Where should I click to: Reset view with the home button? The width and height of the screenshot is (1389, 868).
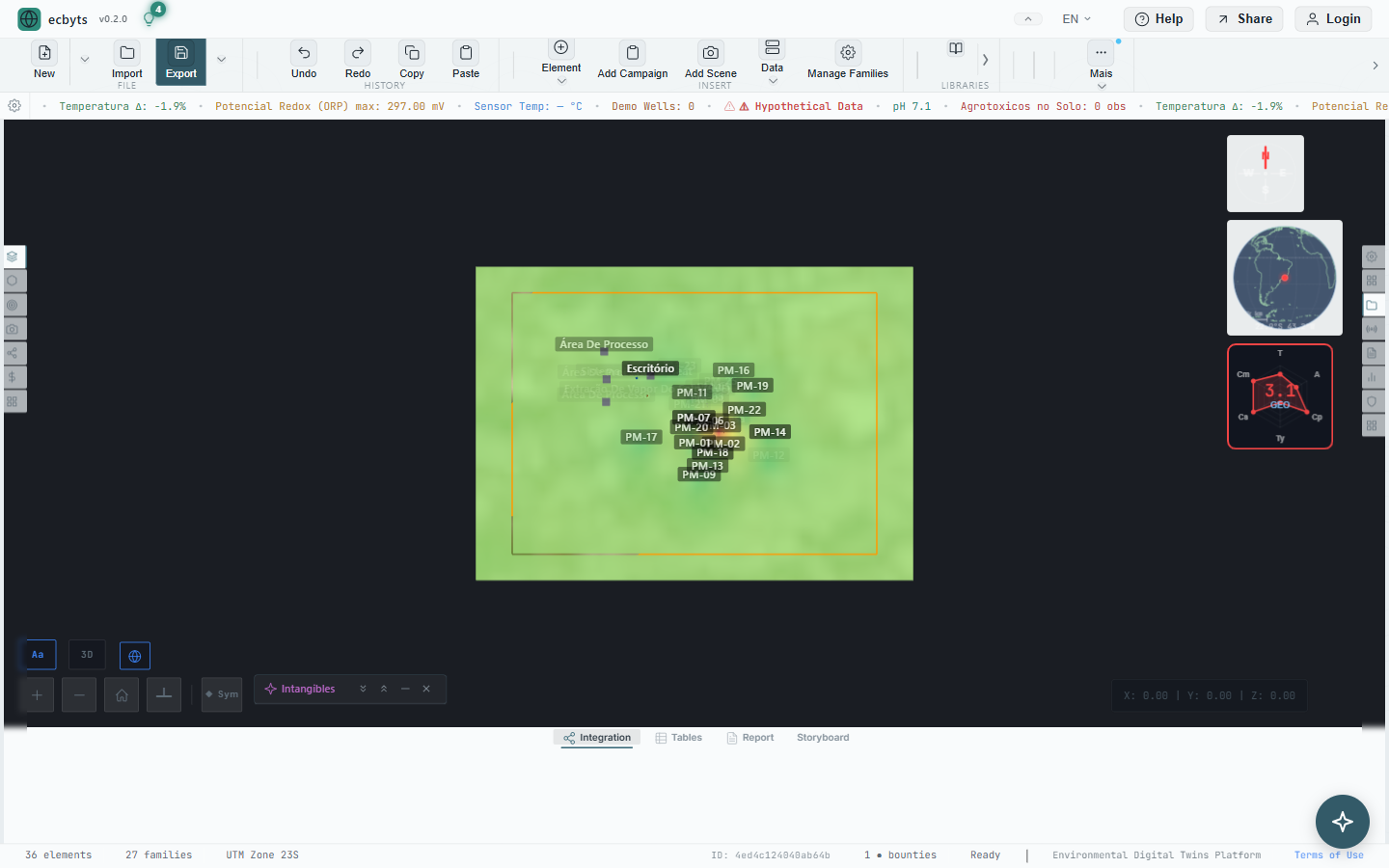pos(122,694)
